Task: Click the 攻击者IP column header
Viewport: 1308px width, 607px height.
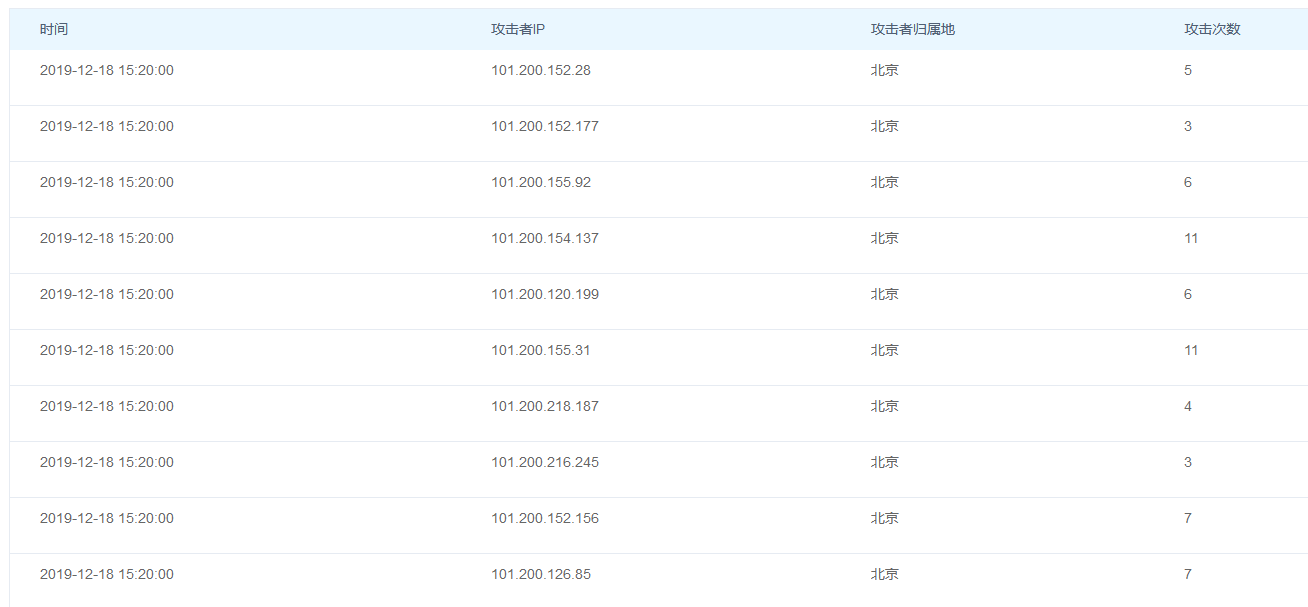Action: 517,29
